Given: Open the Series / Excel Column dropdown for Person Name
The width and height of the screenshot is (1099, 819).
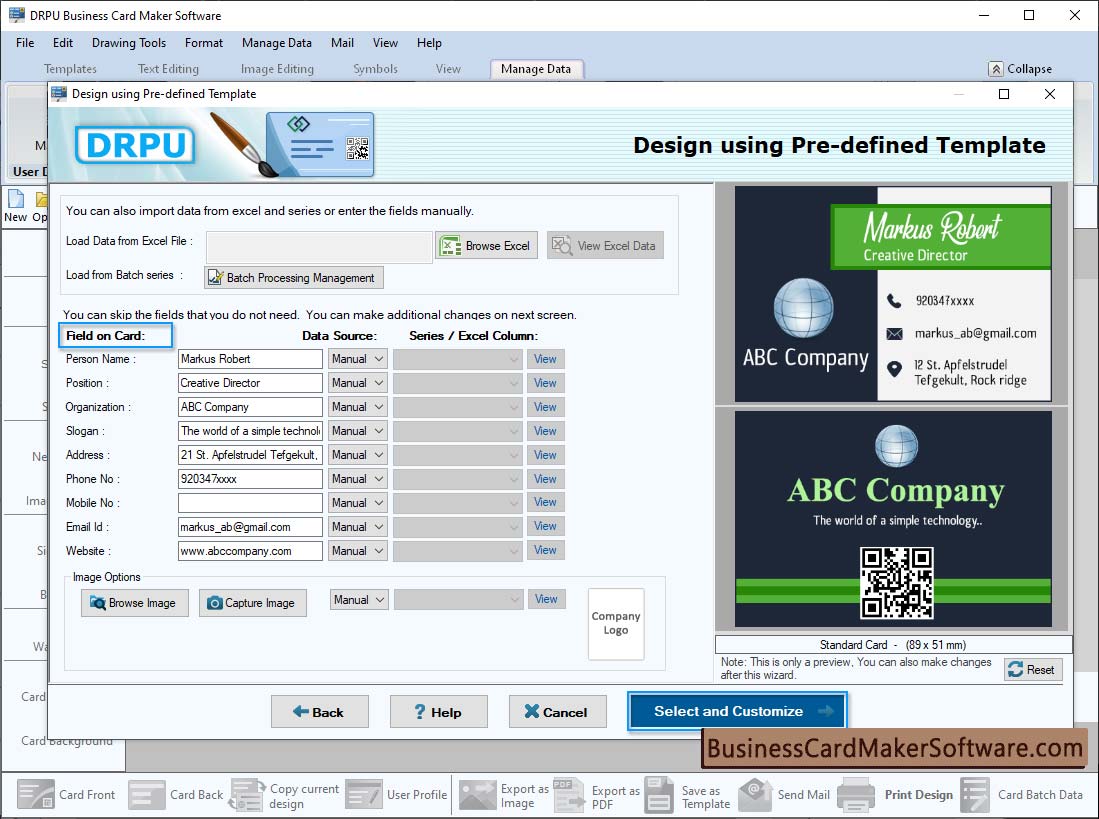Looking at the screenshot, I should tap(458, 359).
